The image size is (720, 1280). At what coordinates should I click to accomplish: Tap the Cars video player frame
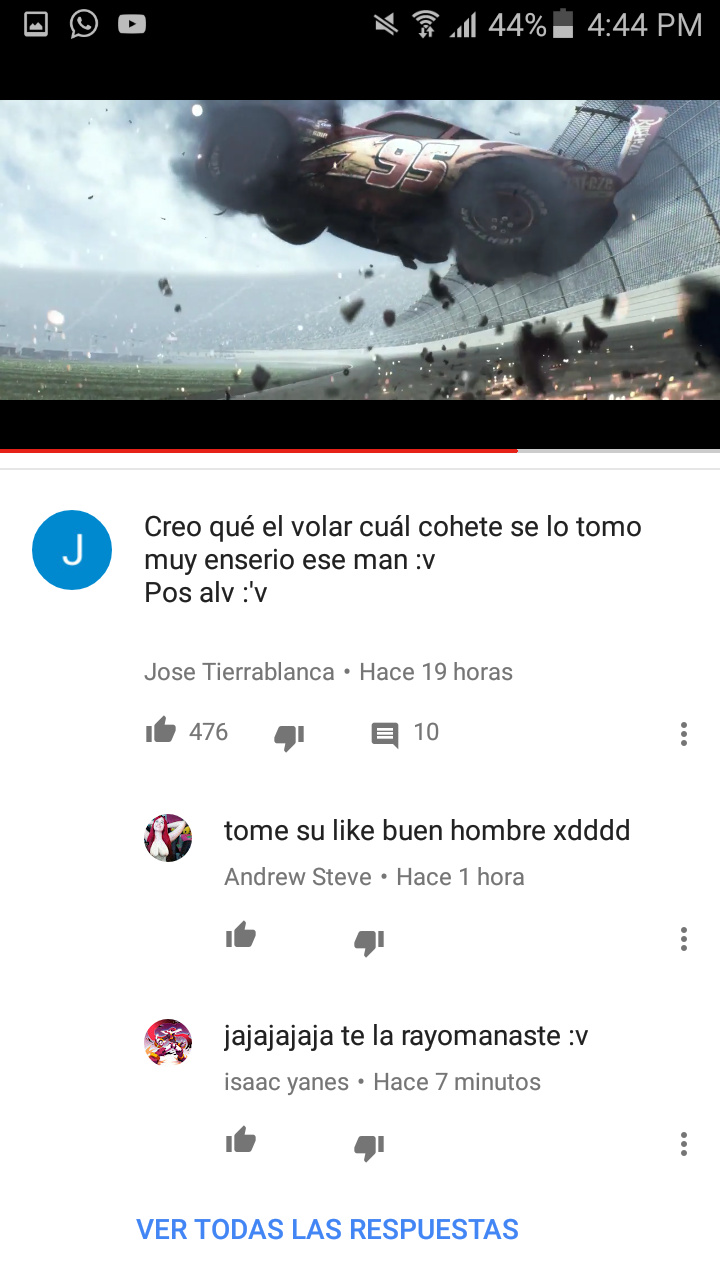[x=360, y=250]
